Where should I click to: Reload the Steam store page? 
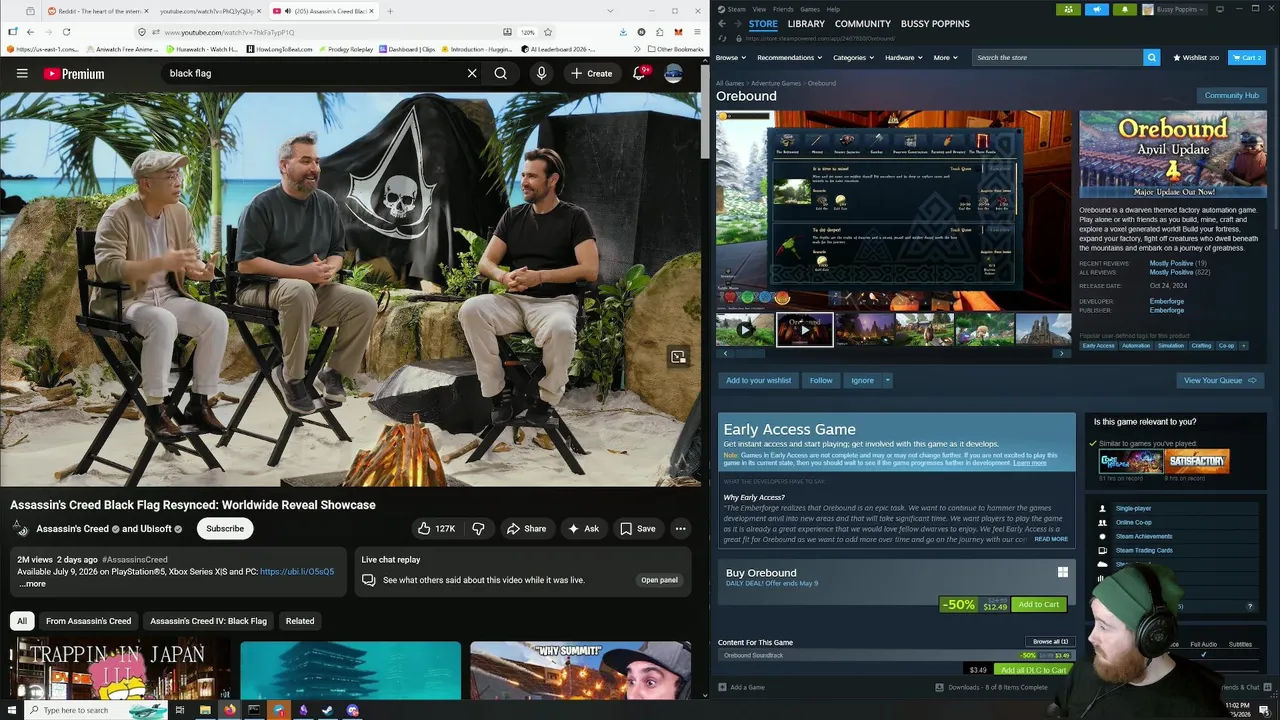724,38
